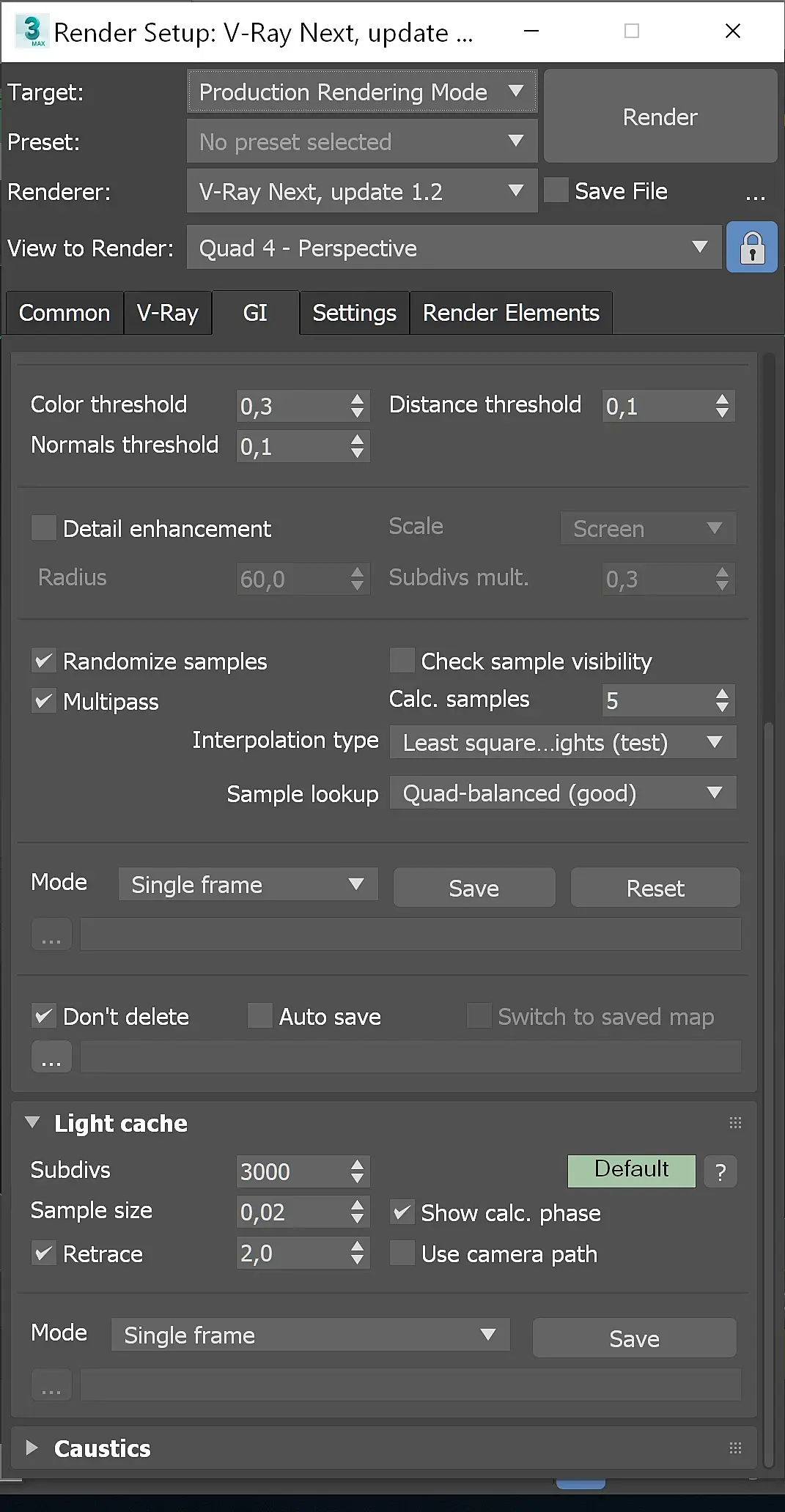
Task: Click the Light cache help question-mark button
Action: (720, 1172)
